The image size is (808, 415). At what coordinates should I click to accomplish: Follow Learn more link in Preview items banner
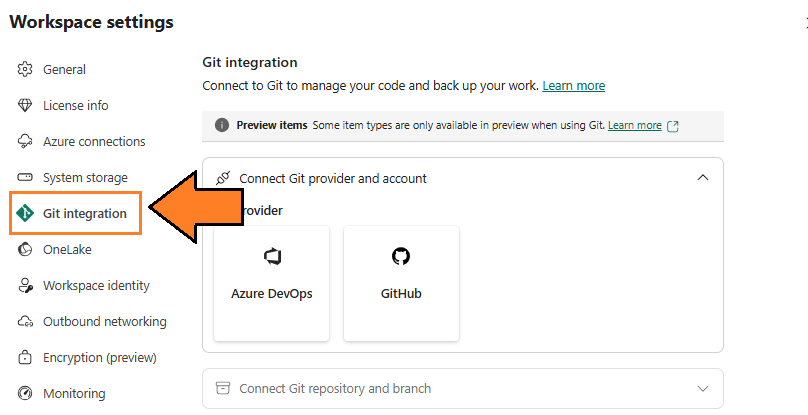[x=634, y=126]
